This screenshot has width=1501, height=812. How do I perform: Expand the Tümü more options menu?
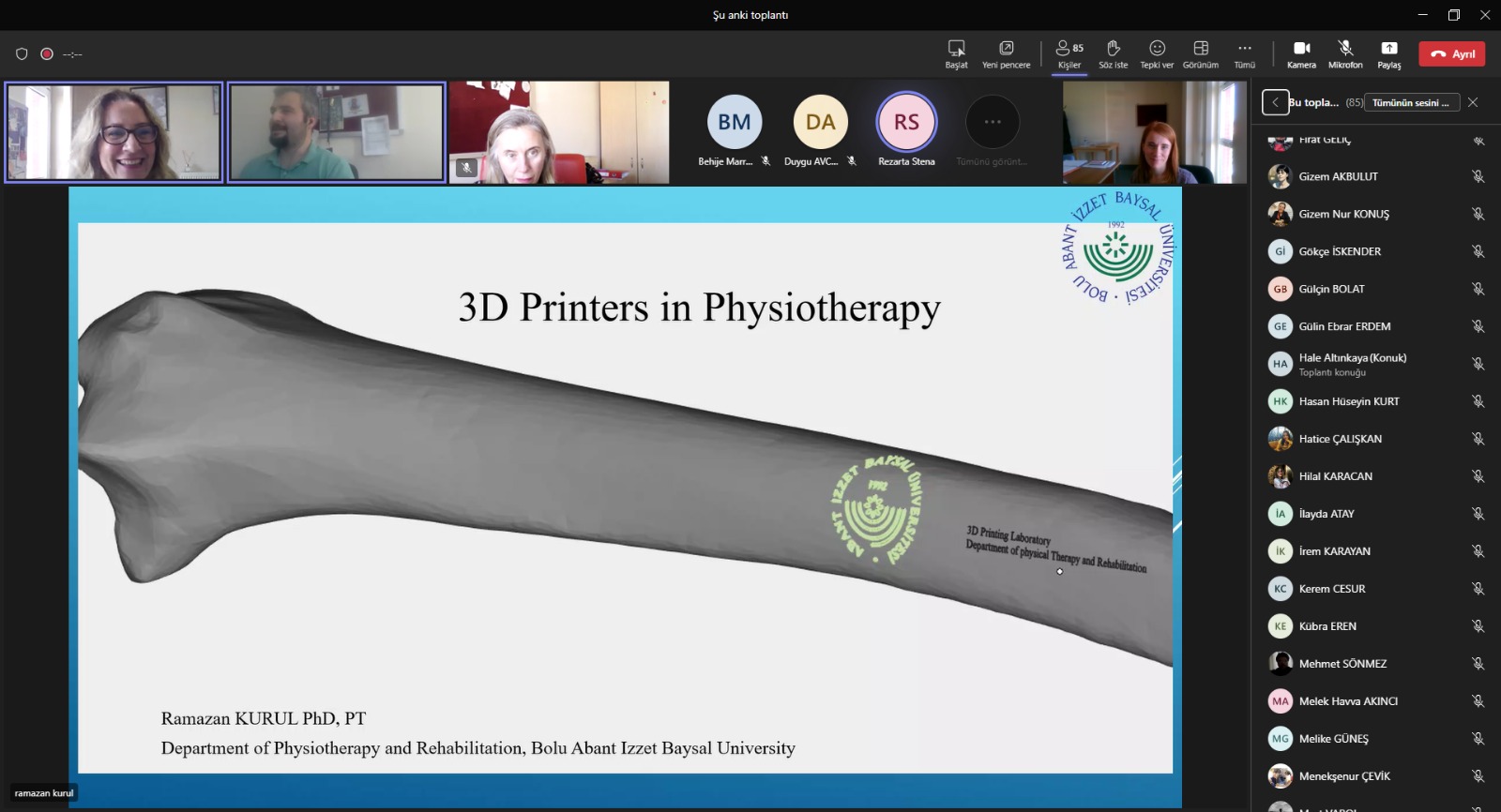click(x=1244, y=53)
